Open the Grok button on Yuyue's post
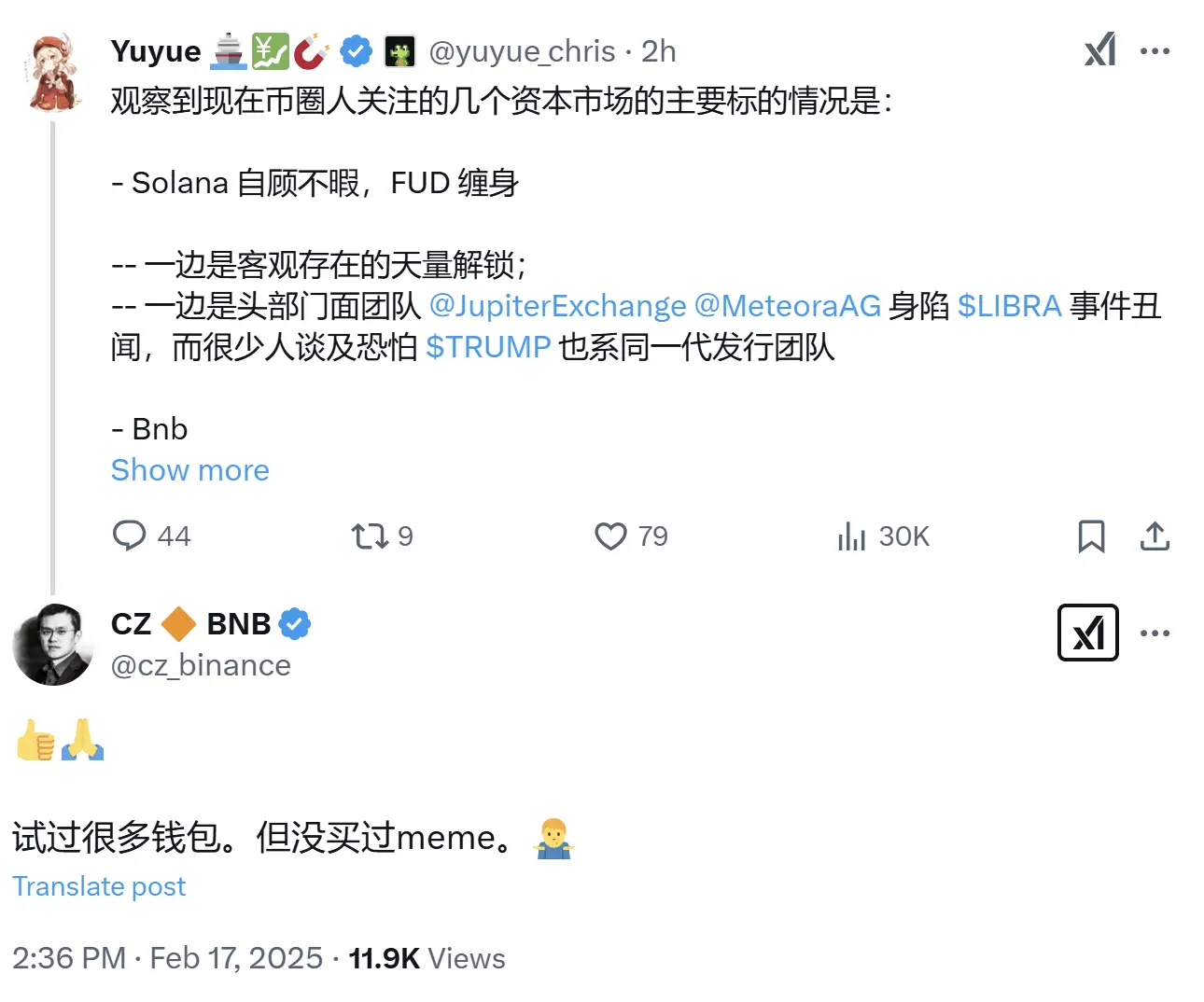The height and width of the screenshot is (1002, 1204). pos(1100,51)
